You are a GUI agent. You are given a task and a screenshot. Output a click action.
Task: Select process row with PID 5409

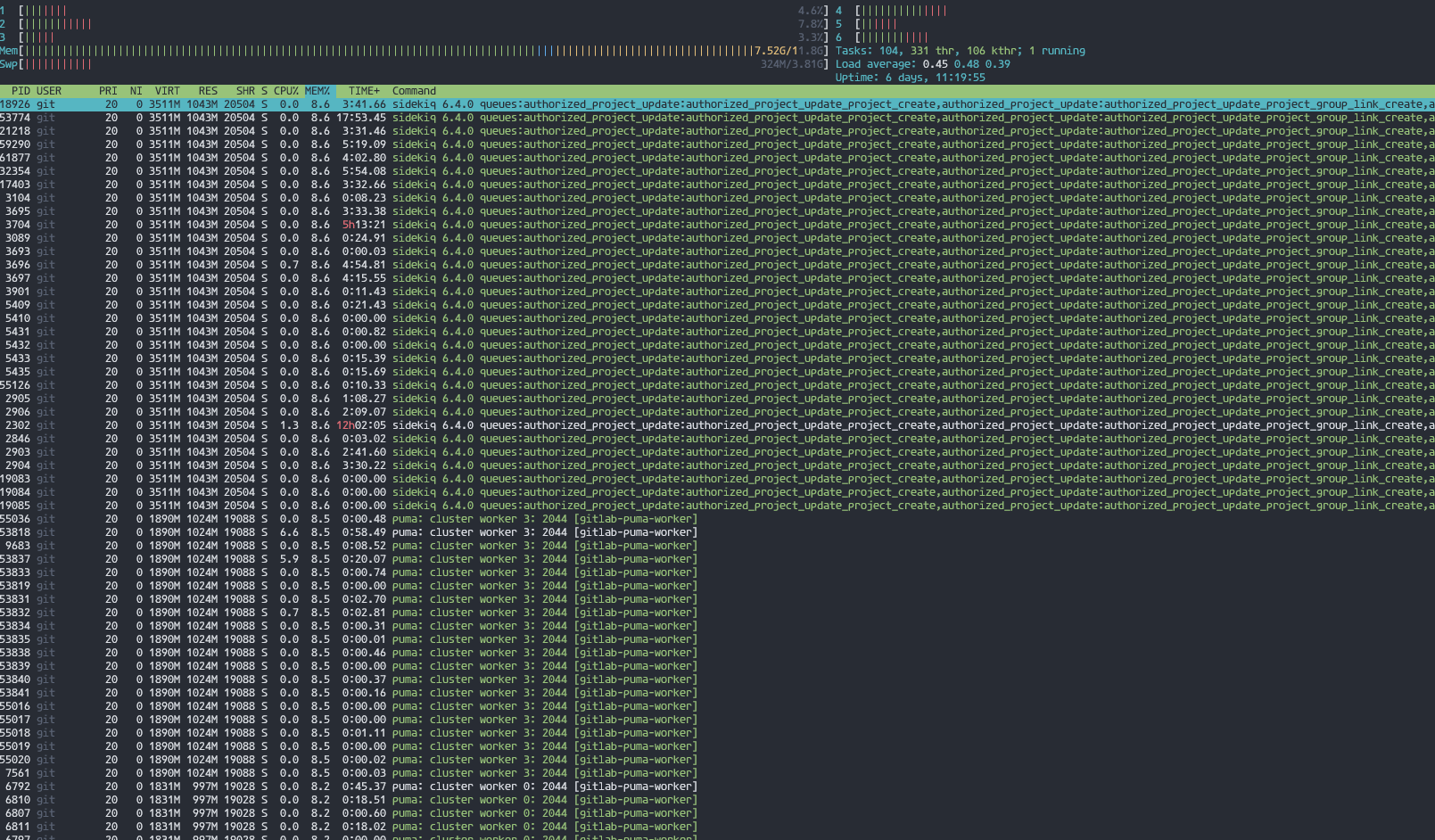(x=717, y=305)
